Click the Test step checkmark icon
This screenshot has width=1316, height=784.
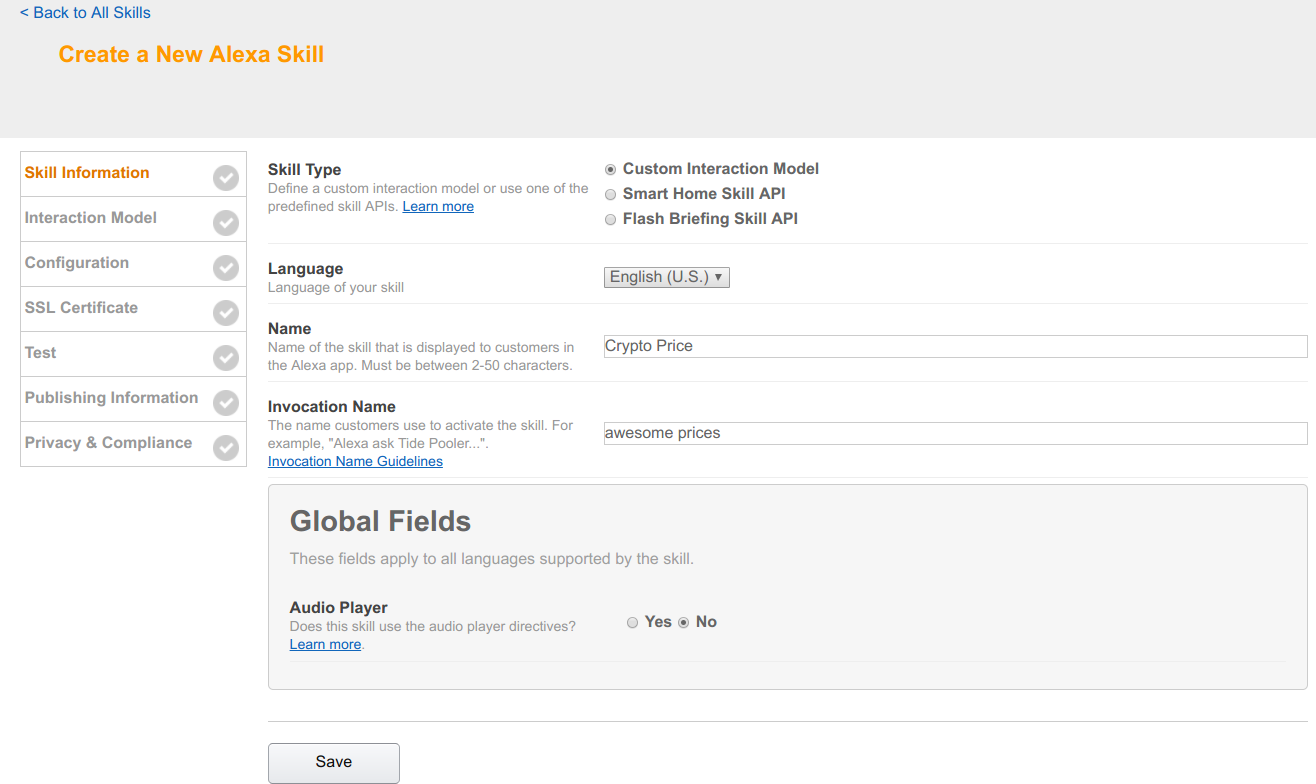coord(226,359)
